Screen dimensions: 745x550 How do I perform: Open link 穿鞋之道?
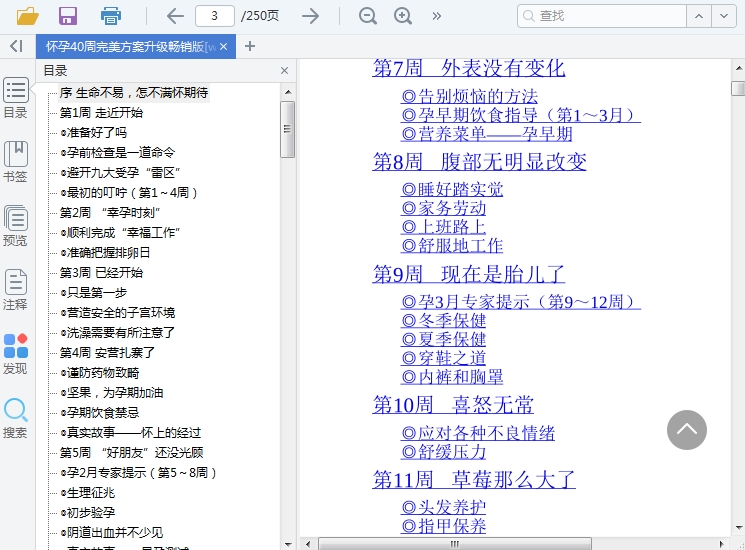tap(443, 358)
